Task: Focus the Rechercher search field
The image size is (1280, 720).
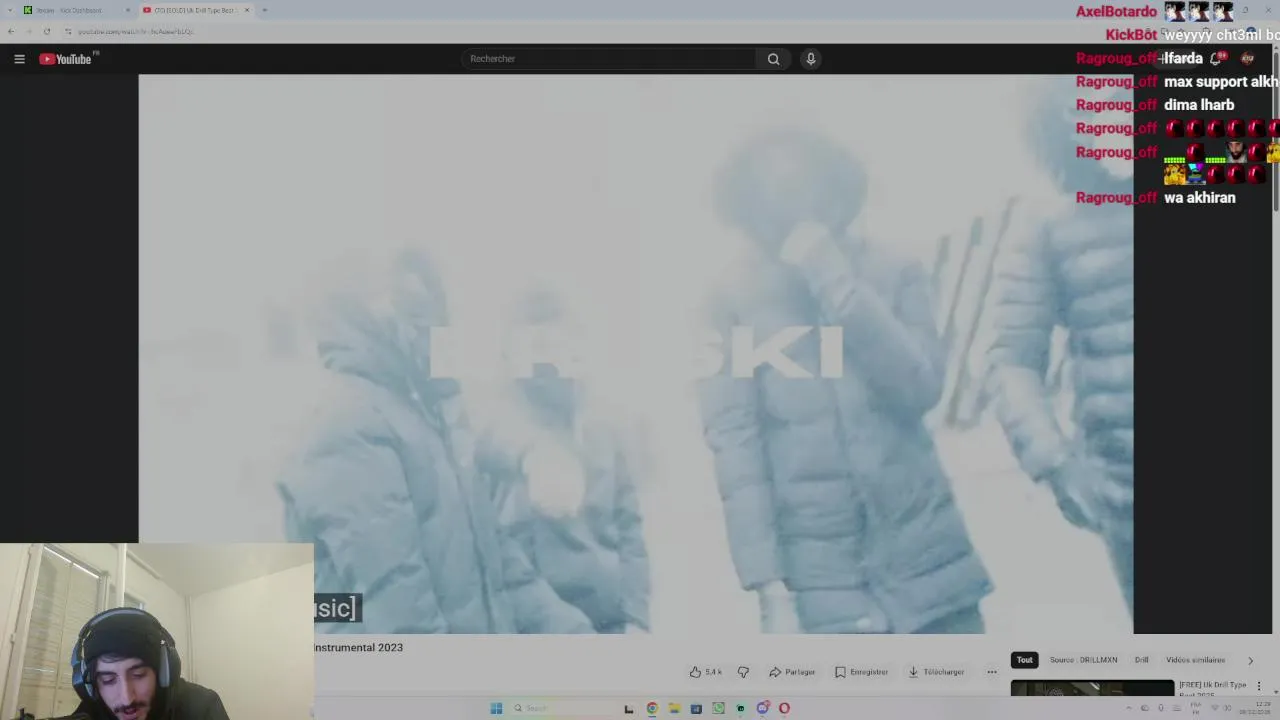Action: [609, 59]
